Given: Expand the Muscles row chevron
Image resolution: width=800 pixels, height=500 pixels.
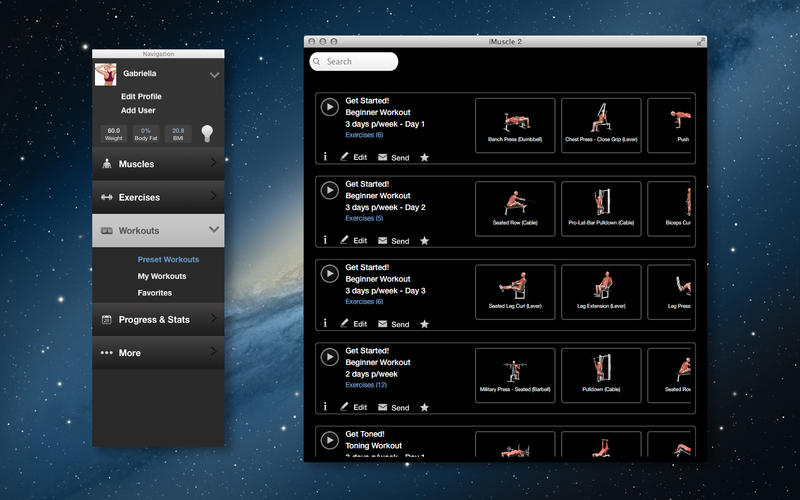Looking at the screenshot, I should [213, 163].
